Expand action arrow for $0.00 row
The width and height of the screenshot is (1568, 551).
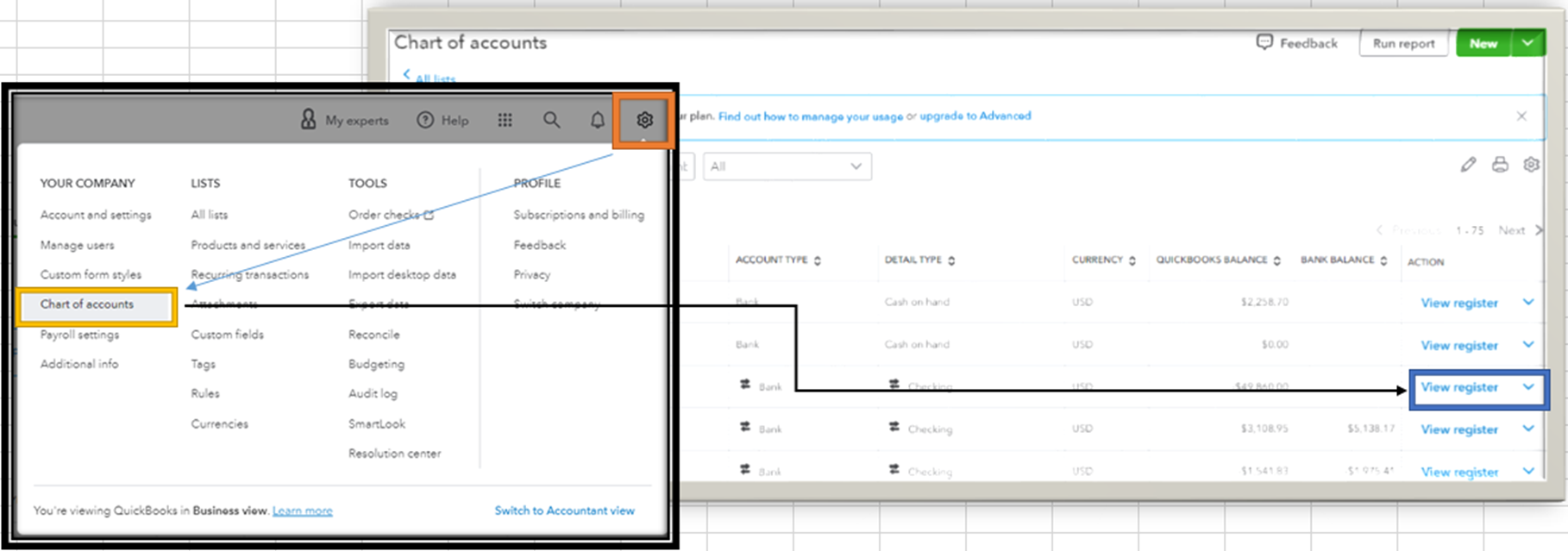point(1528,344)
